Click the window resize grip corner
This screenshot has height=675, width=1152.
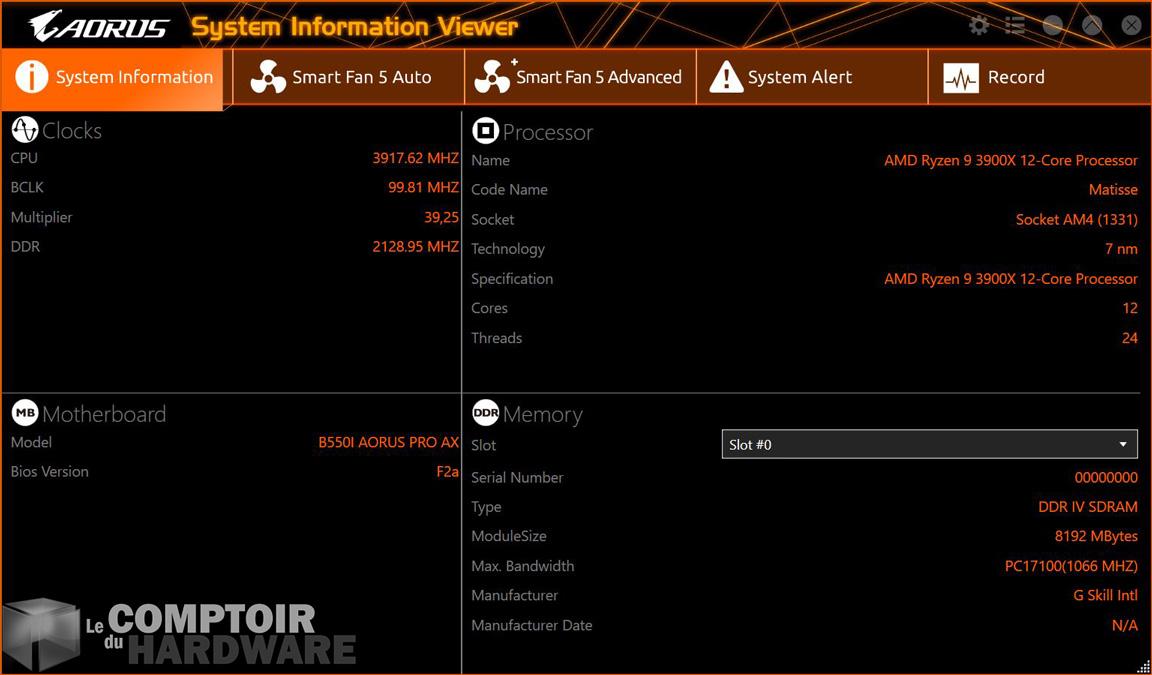[1143, 667]
